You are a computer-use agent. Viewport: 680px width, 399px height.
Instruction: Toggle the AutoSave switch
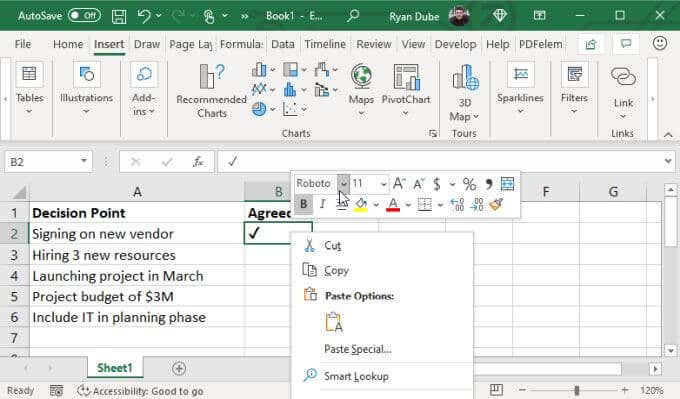click(85, 16)
